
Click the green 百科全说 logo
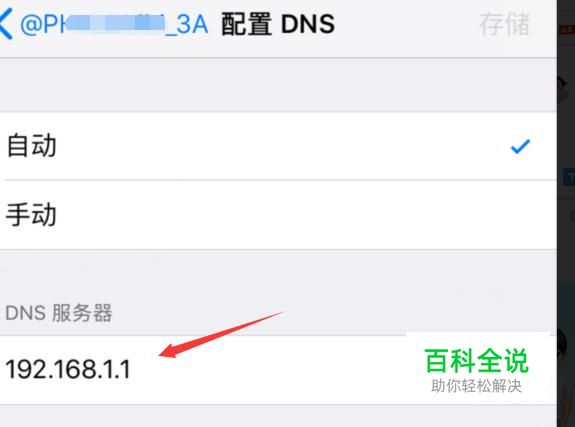476,361
